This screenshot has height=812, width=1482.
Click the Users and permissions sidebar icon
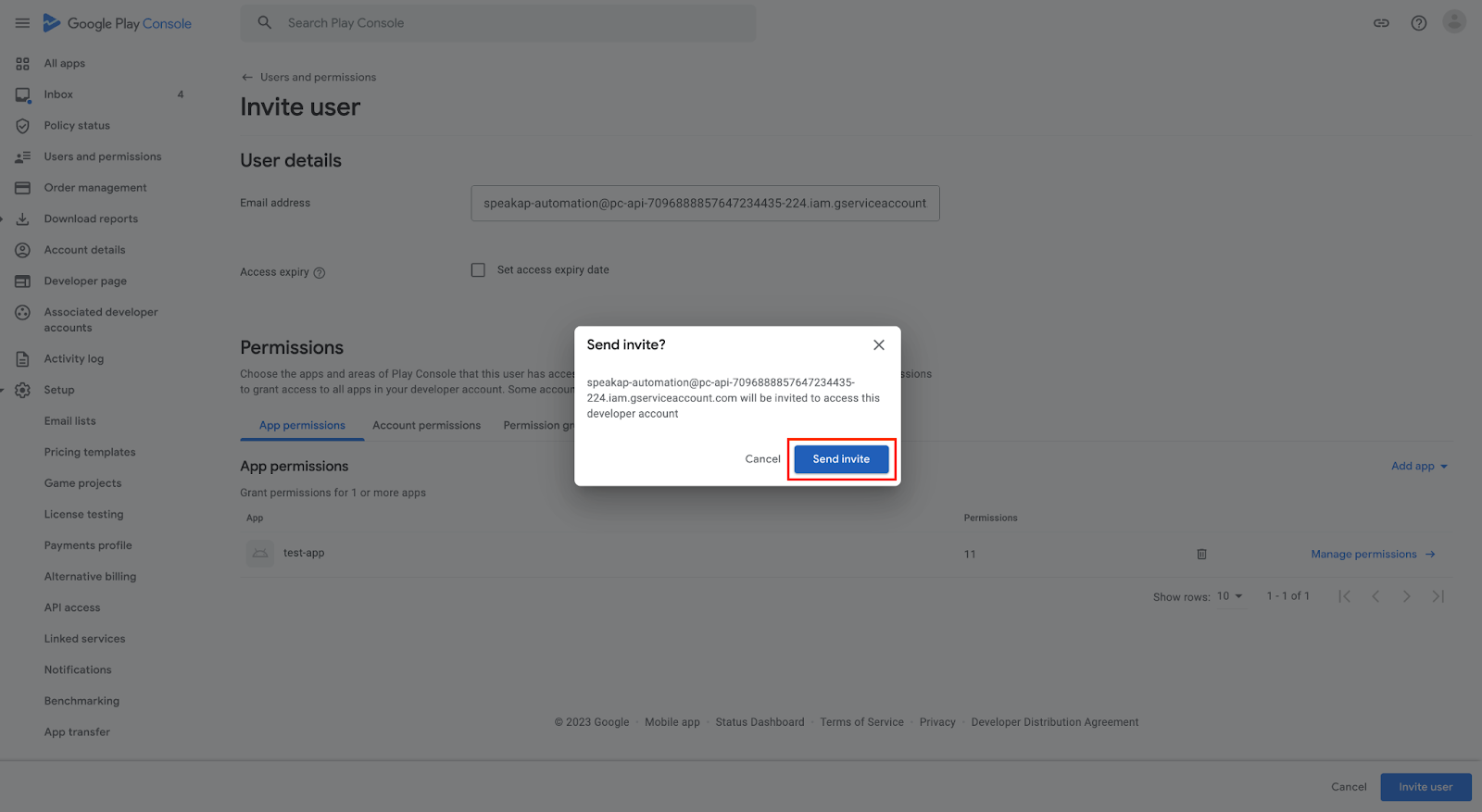coord(22,157)
